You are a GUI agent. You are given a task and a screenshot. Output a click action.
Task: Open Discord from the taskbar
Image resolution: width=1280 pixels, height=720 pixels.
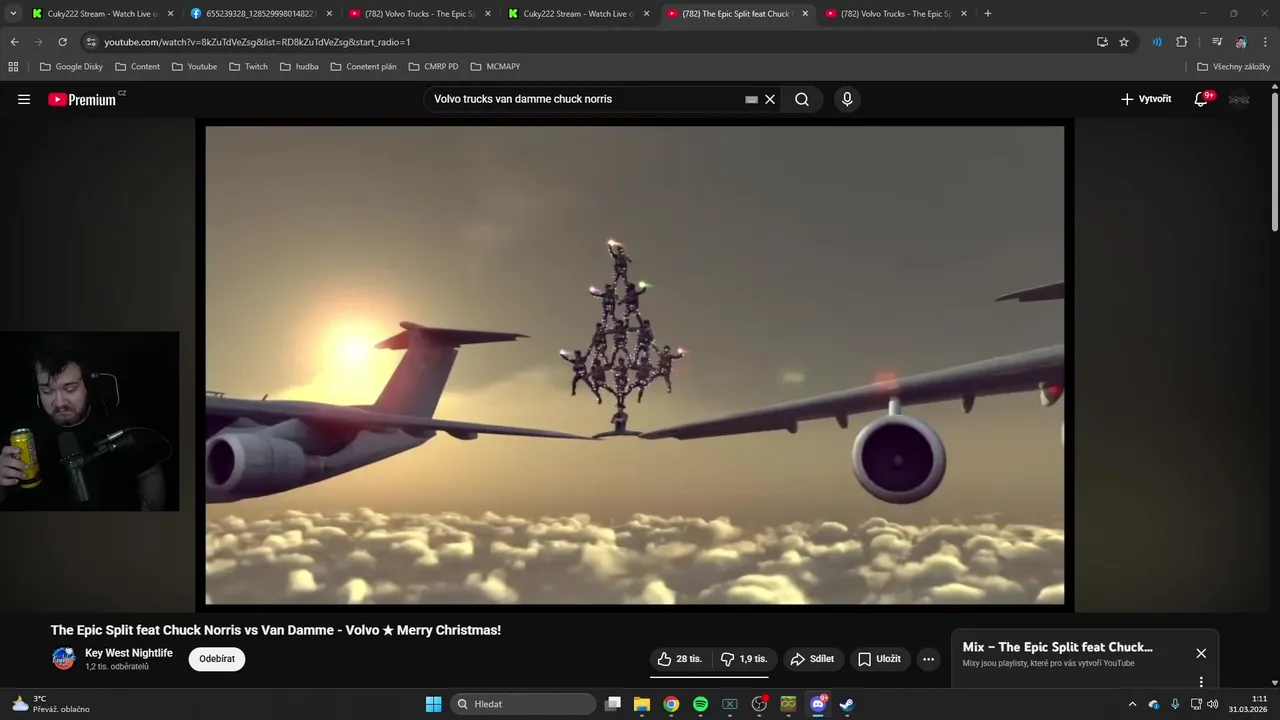click(817, 704)
